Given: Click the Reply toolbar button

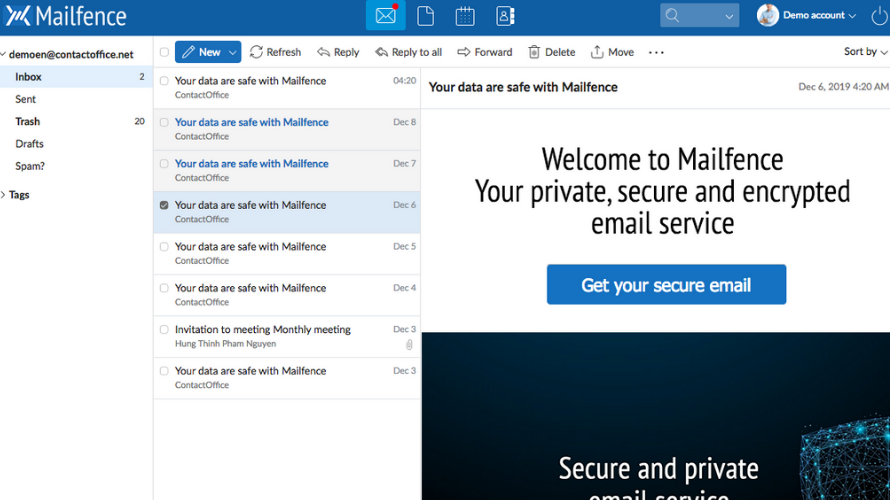Looking at the screenshot, I should [x=338, y=52].
